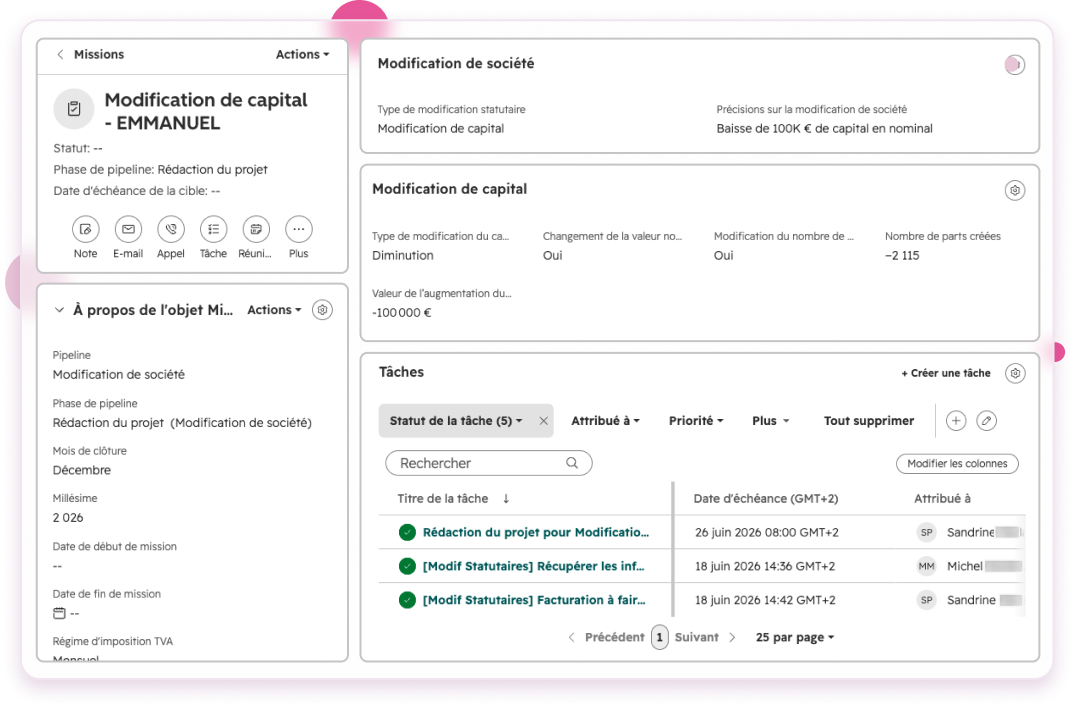Click Modifier les colonnes button
Screen dimensions: 1075x708
coord(957,463)
